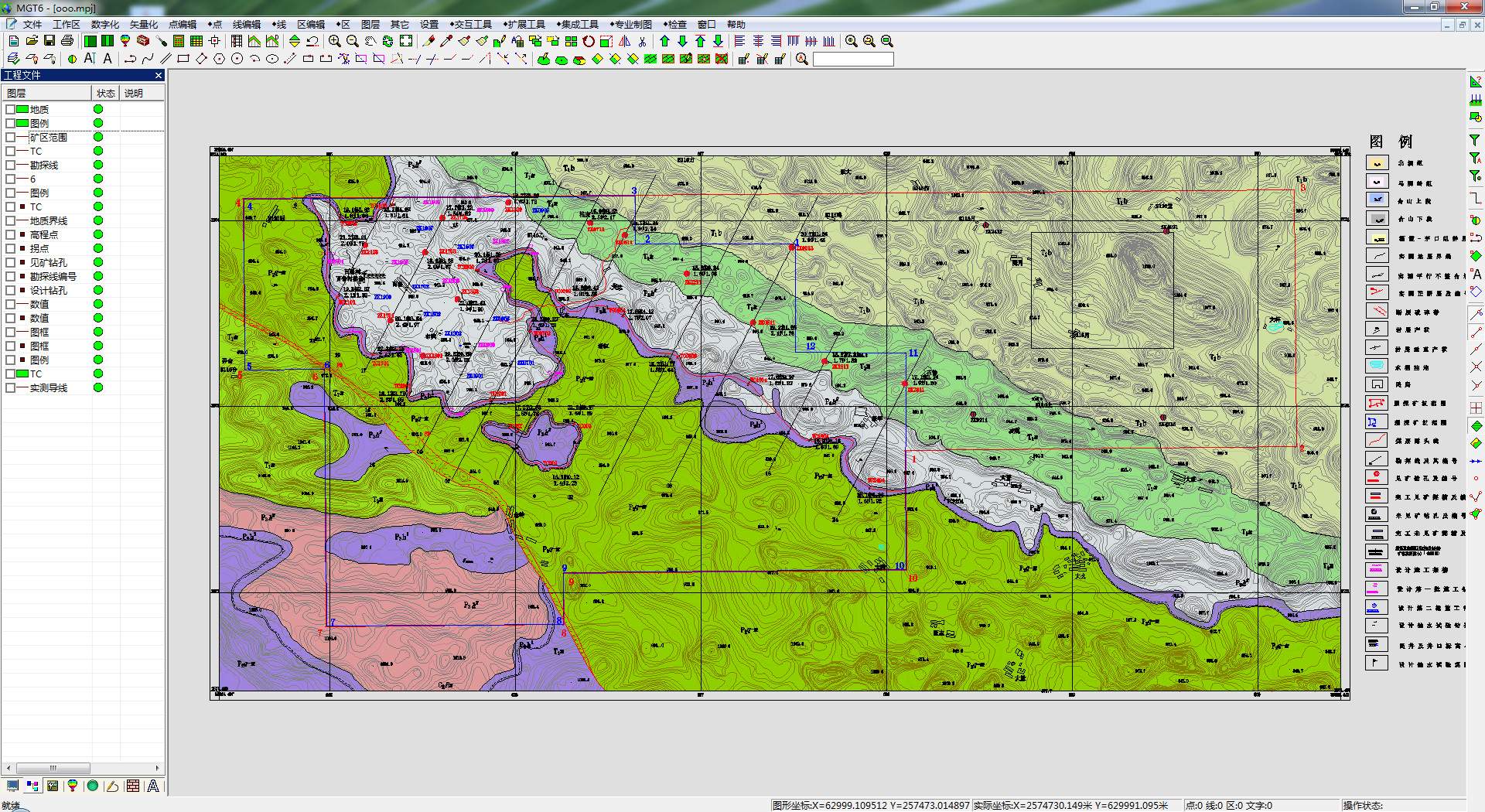Toggle the checkbox for 见矿钻孔 layer
Image resolution: width=1485 pixels, height=812 pixels.
[10, 263]
